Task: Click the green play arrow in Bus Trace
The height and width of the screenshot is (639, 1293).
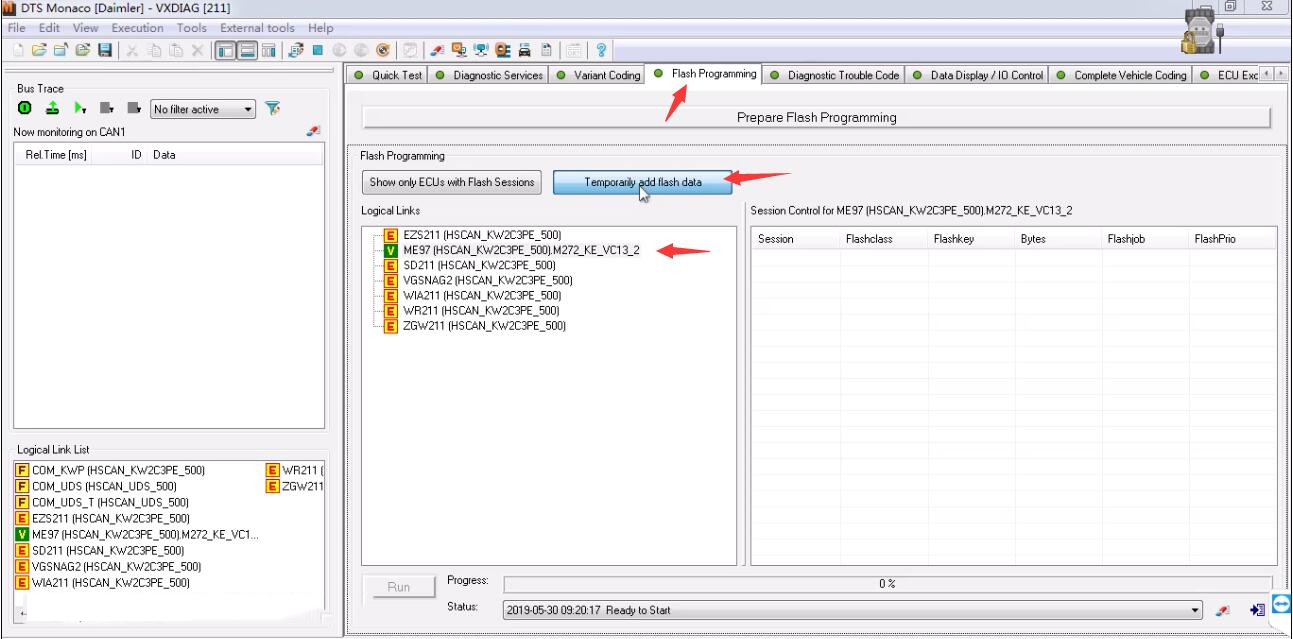Action: pyautogui.click(x=78, y=109)
